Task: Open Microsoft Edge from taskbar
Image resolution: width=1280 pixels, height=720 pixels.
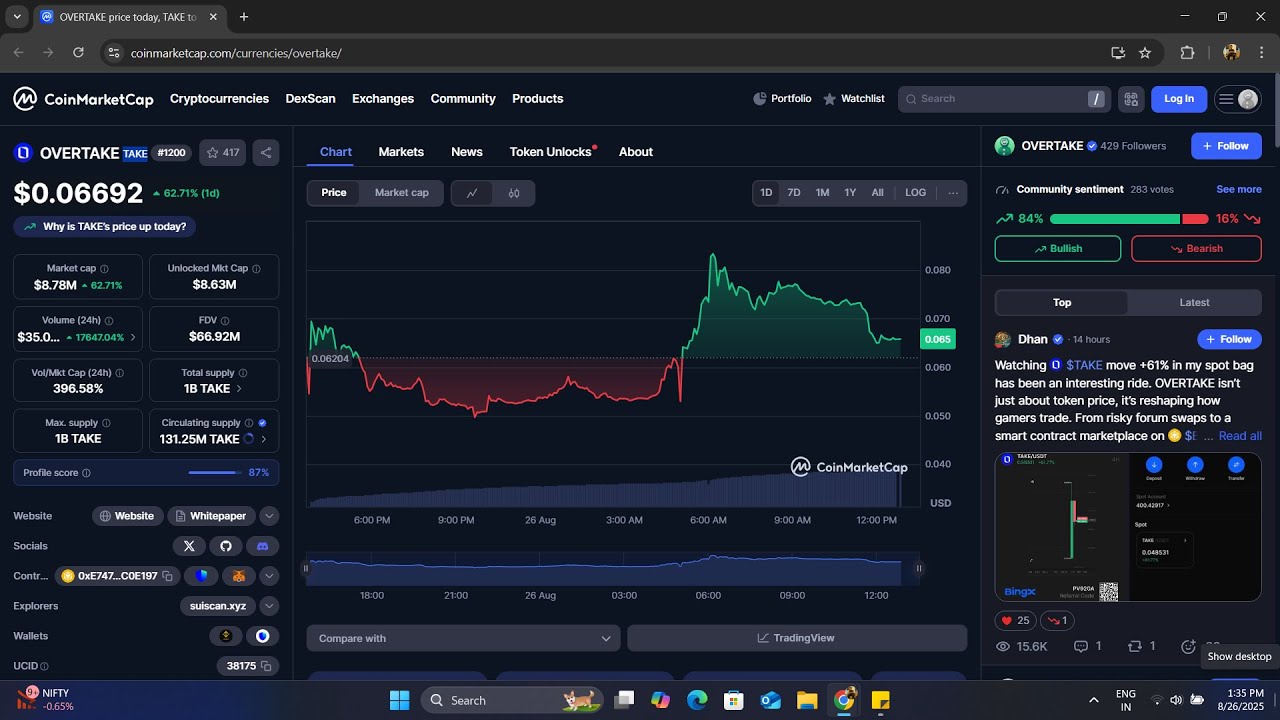Action: pyautogui.click(x=697, y=700)
